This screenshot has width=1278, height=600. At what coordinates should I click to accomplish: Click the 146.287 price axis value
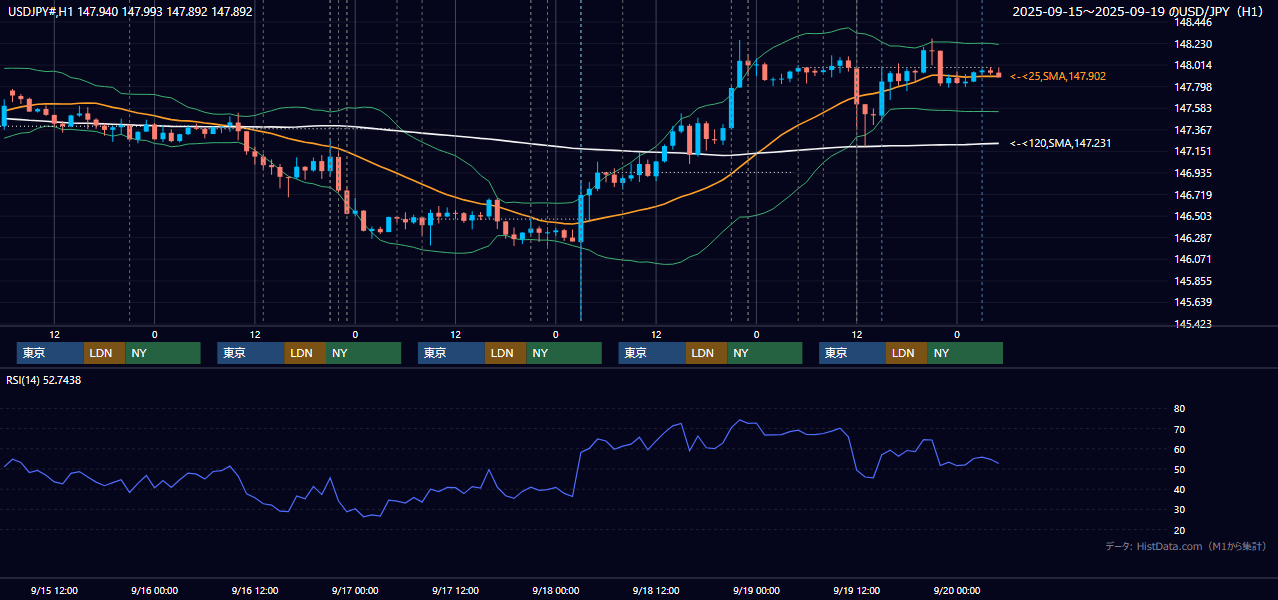pos(1193,238)
